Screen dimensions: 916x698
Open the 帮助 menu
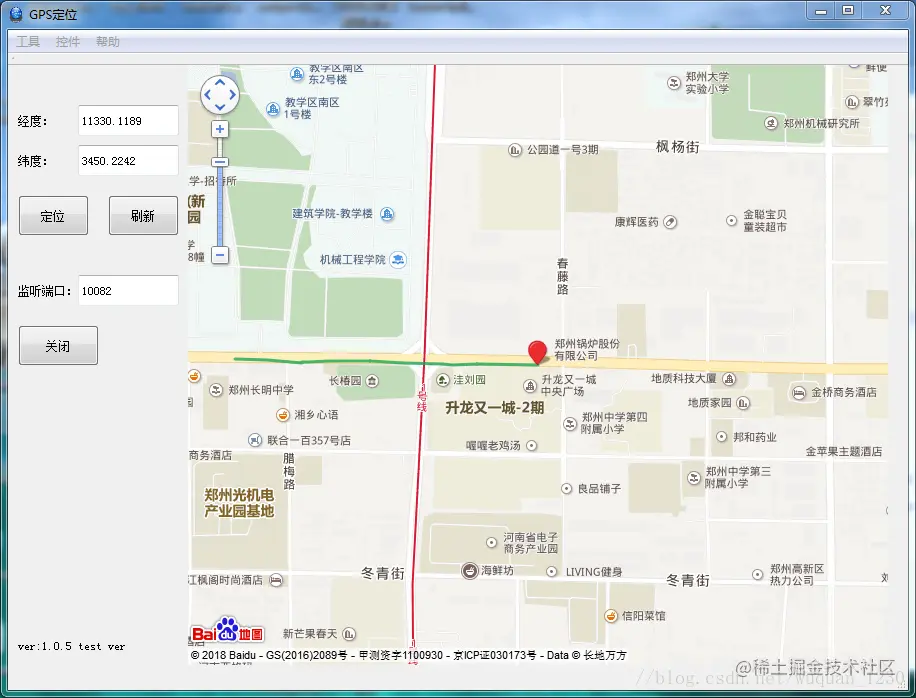pos(107,41)
